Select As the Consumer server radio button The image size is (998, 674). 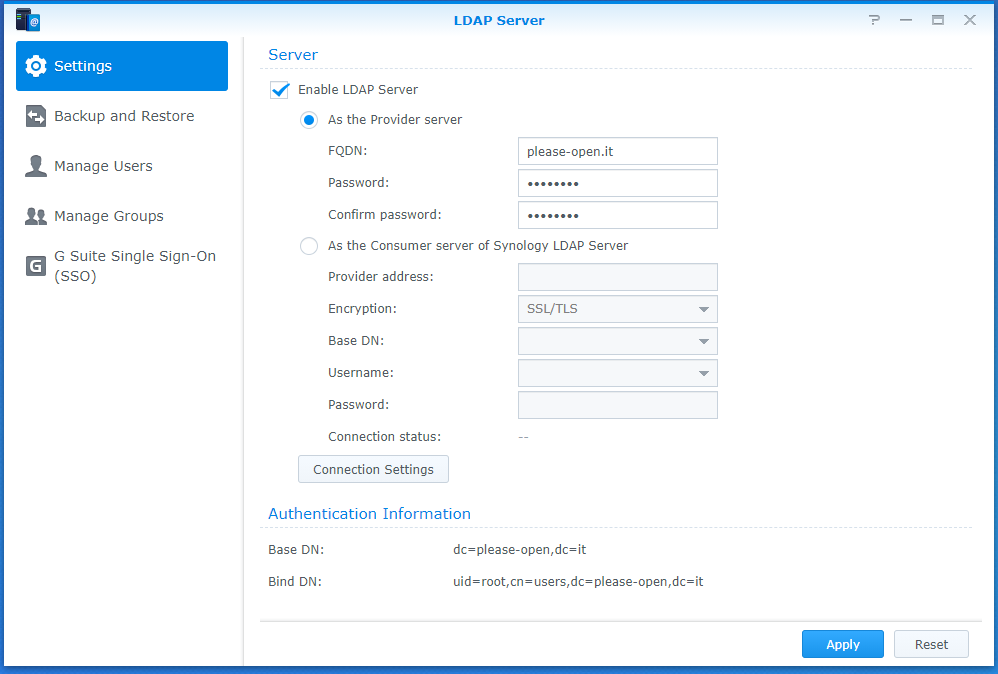pyautogui.click(x=309, y=246)
